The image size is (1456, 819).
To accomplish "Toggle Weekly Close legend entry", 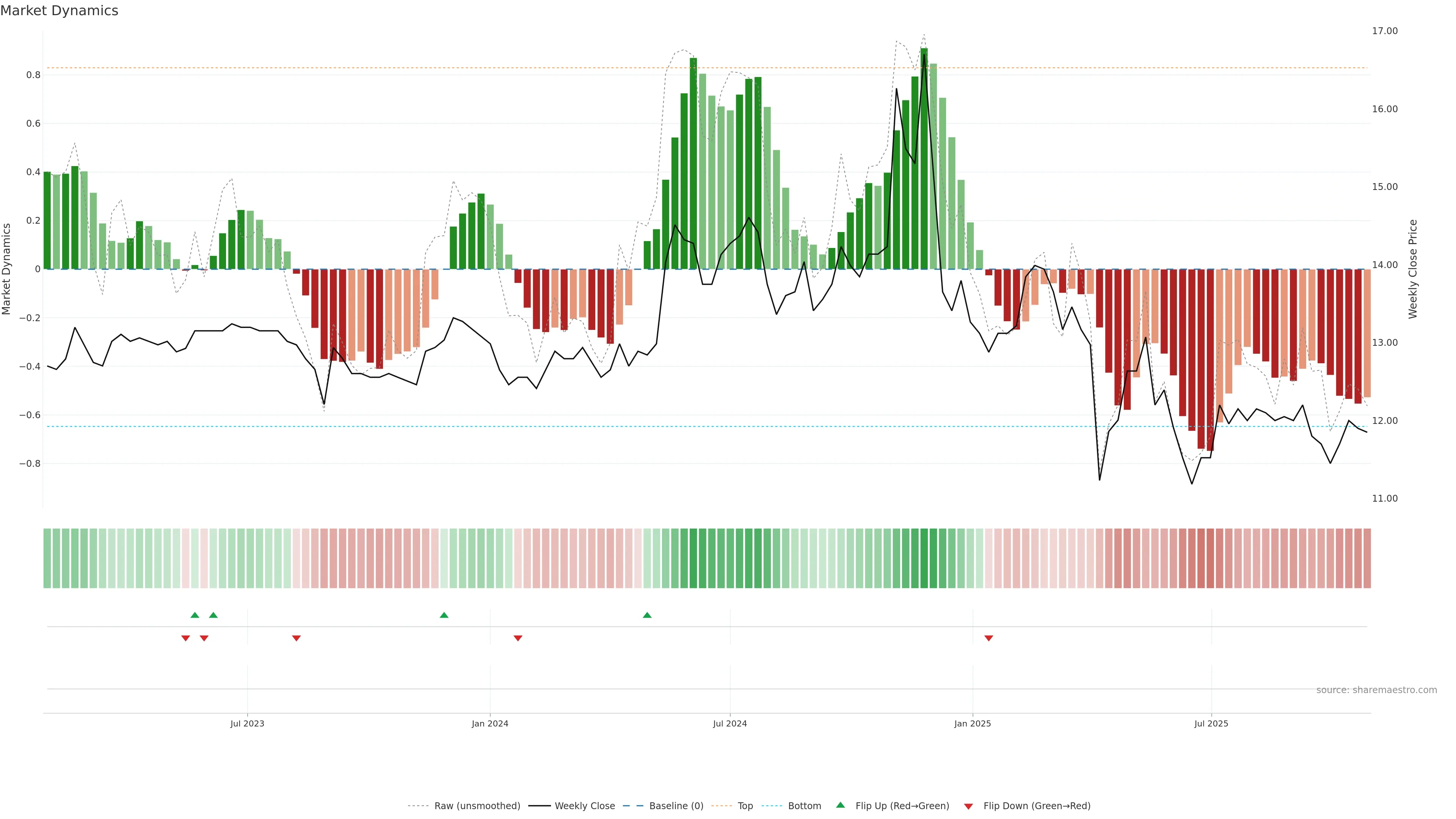I will coord(584,806).
